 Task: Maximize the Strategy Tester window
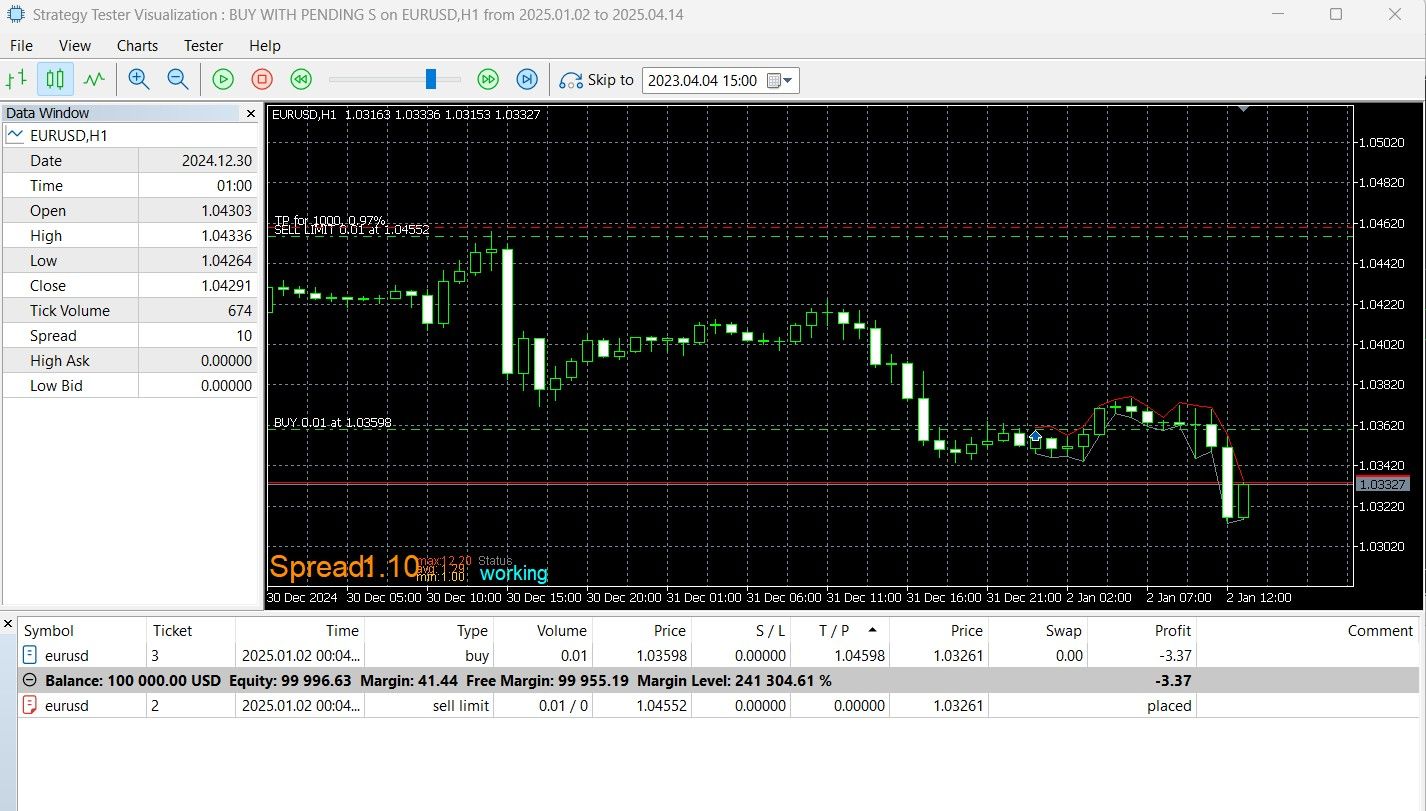pos(1336,14)
